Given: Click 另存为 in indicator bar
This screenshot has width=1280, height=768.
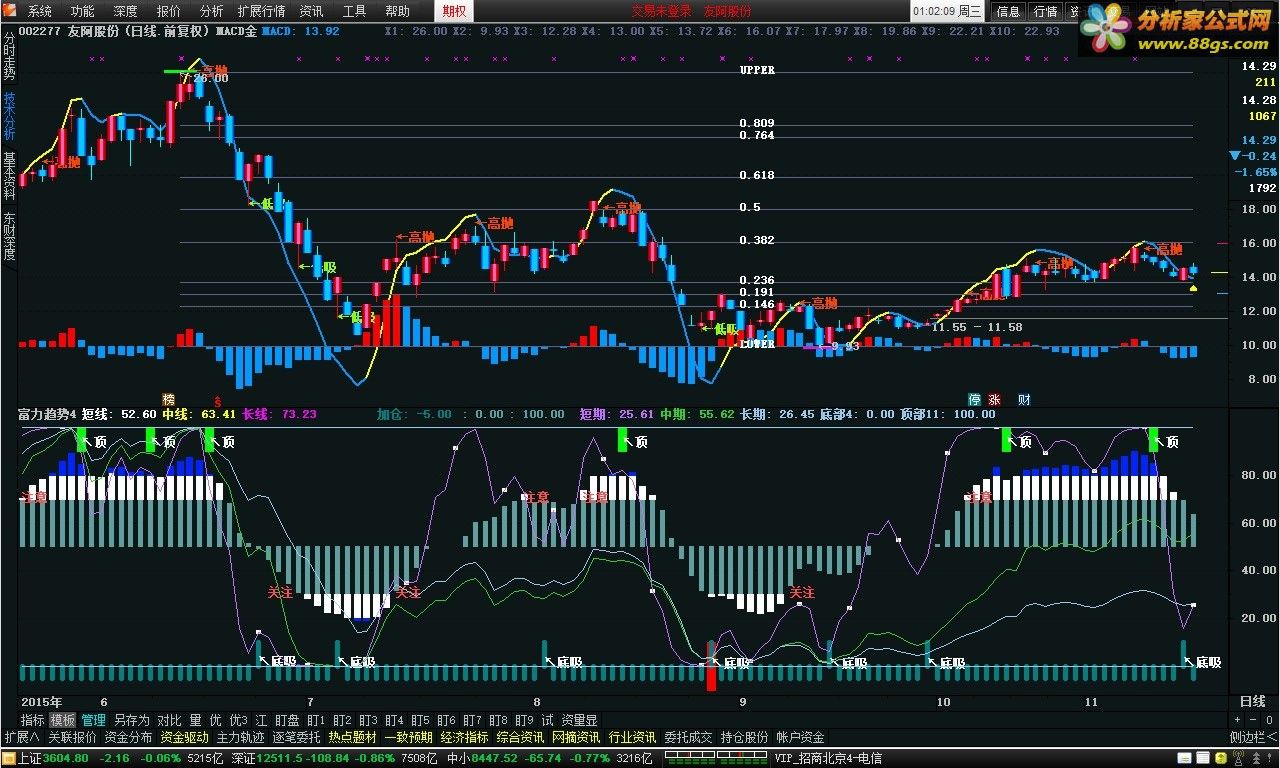Looking at the screenshot, I should (132, 720).
